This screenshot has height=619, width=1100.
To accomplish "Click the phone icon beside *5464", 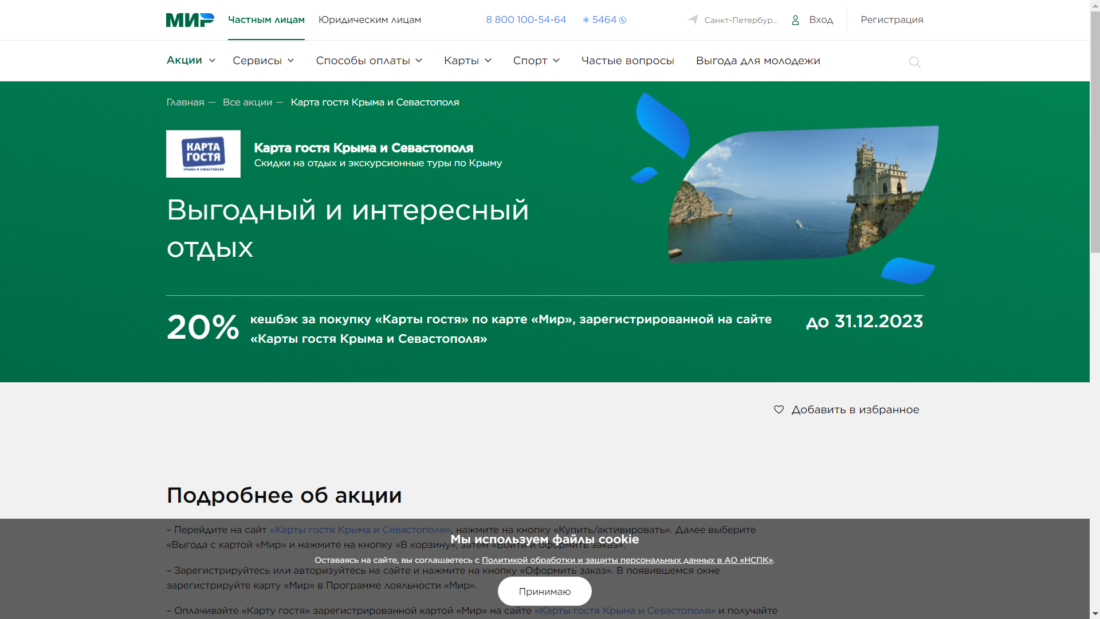I will coord(622,19).
